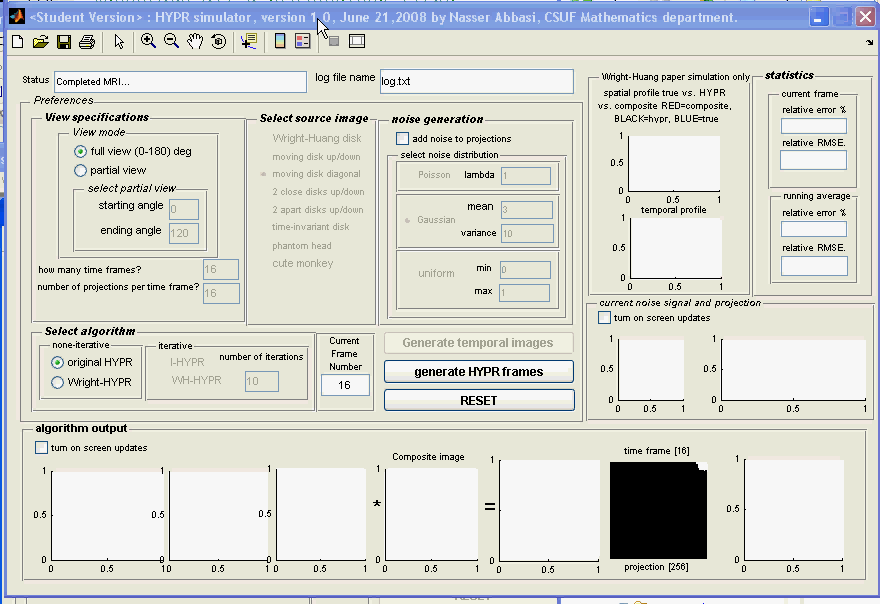Click the Print figure icon
The image size is (880, 604).
point(87,41)
